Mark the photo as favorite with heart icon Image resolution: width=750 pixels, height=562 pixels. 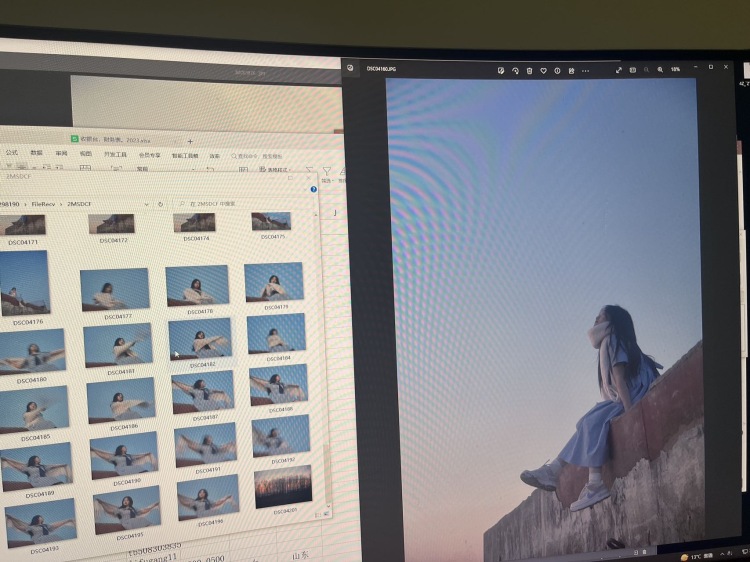[543, 71]
